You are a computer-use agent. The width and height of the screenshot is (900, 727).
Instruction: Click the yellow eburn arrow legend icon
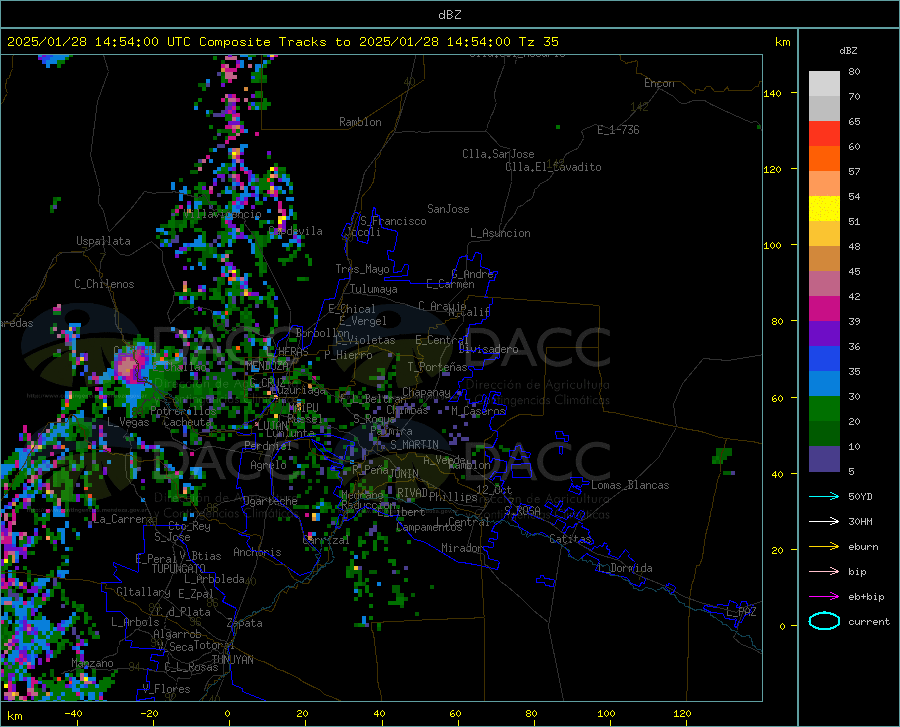pos(824,547)
